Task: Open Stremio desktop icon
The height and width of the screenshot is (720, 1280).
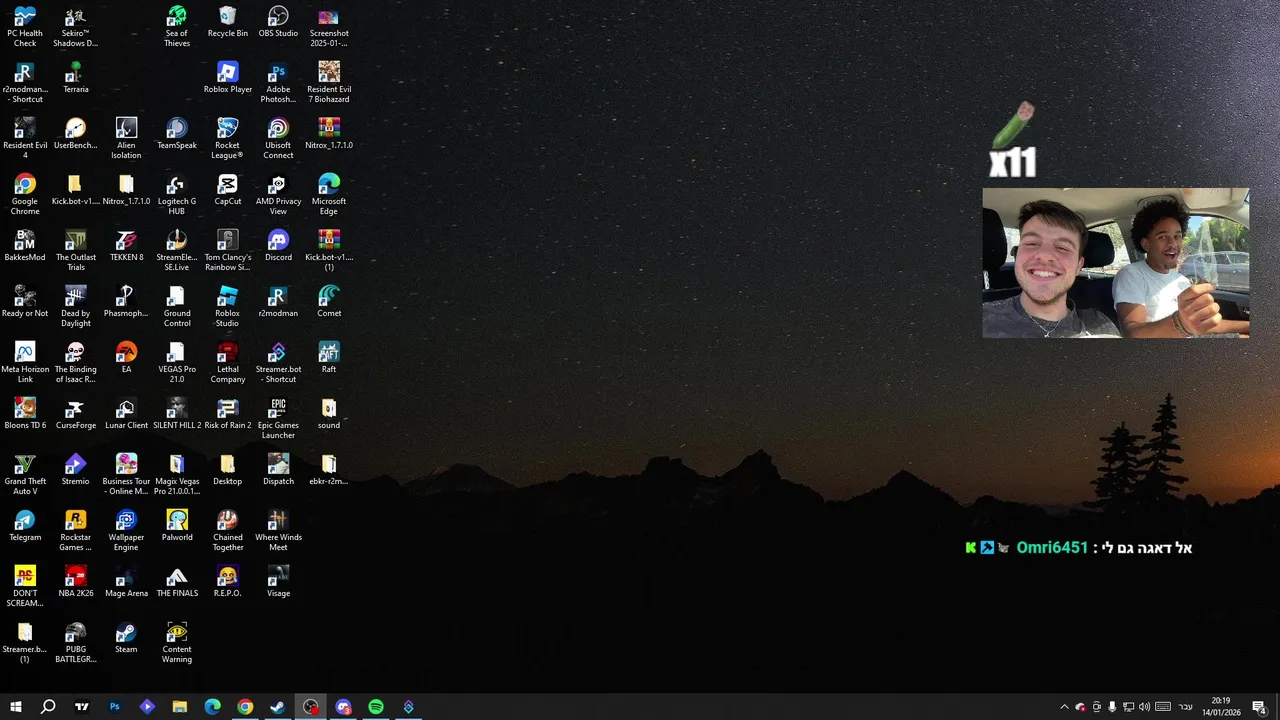Action: [75, 470]
